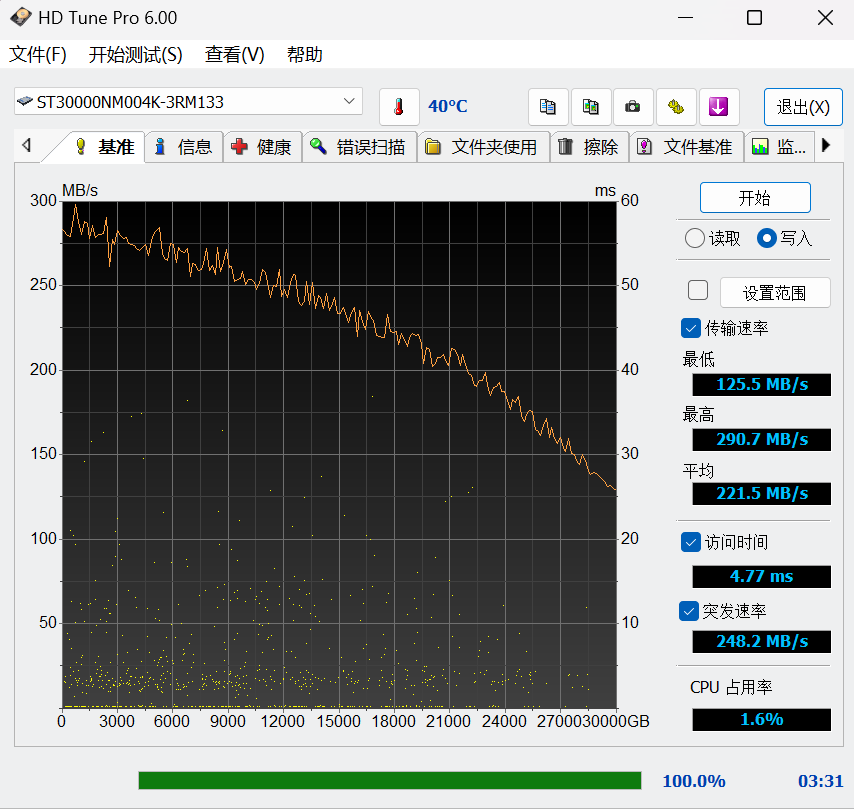The height and width of the screenshot is (809, 854).
Task: Click the thermometer temperature icon
Action: coord(399,107)
